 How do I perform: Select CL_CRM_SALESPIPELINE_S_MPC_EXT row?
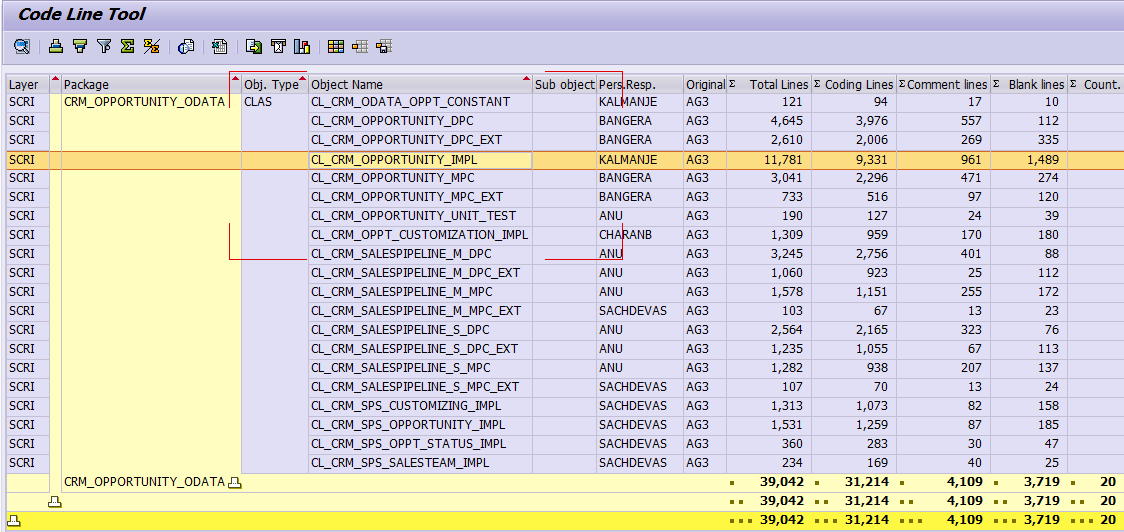click(415, 386)
